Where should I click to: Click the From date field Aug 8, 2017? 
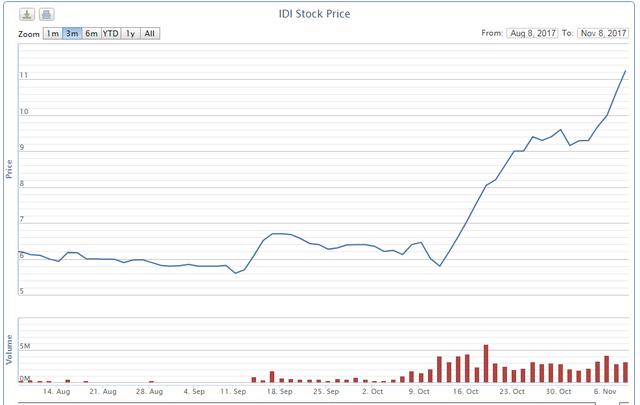click(x=532, y=33)
